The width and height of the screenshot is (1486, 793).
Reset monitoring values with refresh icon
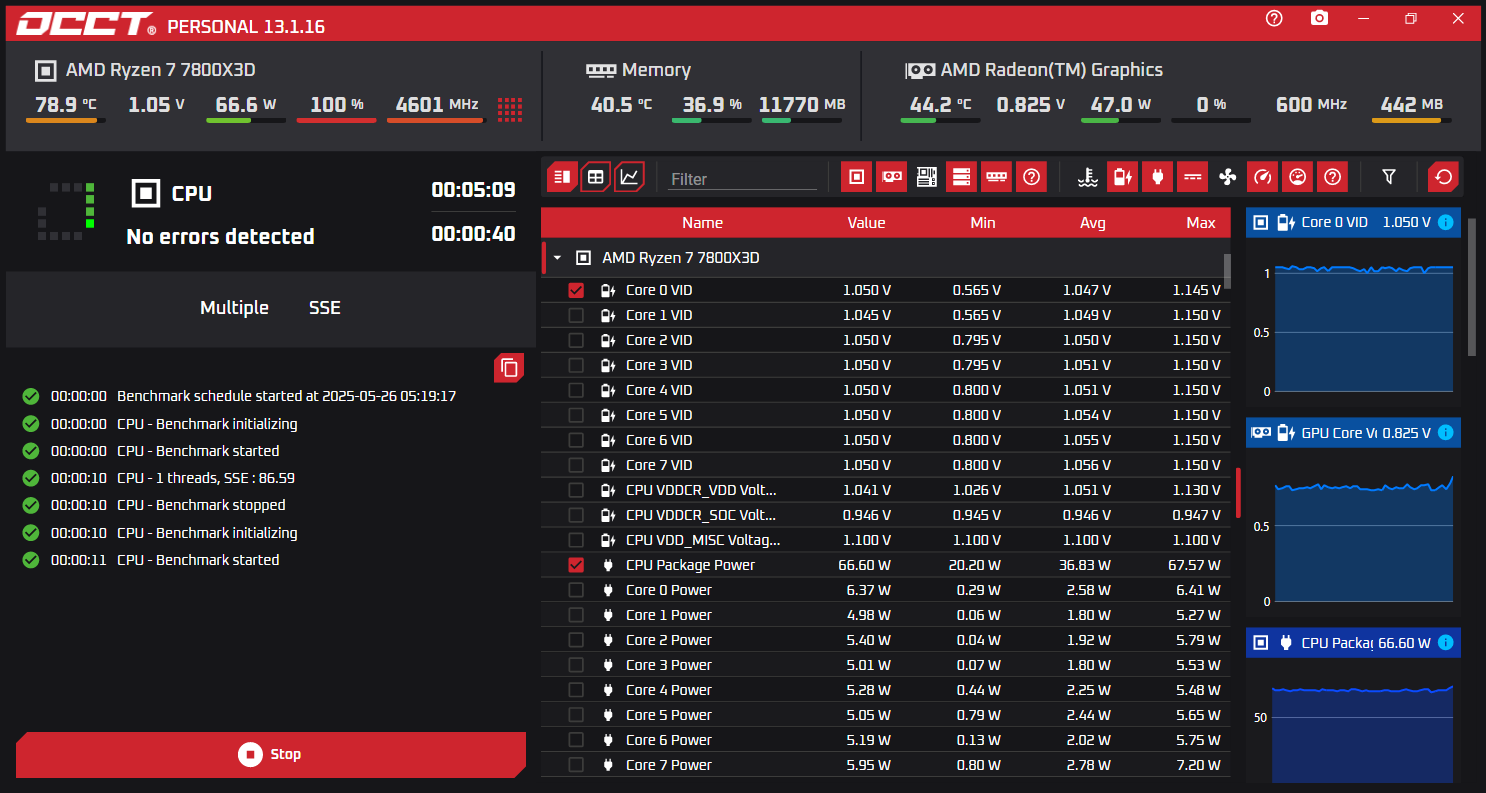[1443, 177]
